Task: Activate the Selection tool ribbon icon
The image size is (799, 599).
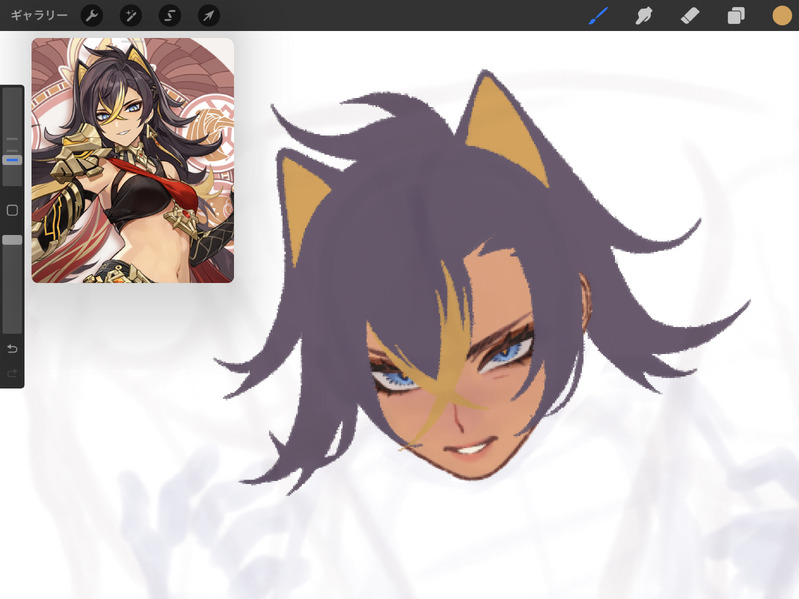Action: click(170, 15)
